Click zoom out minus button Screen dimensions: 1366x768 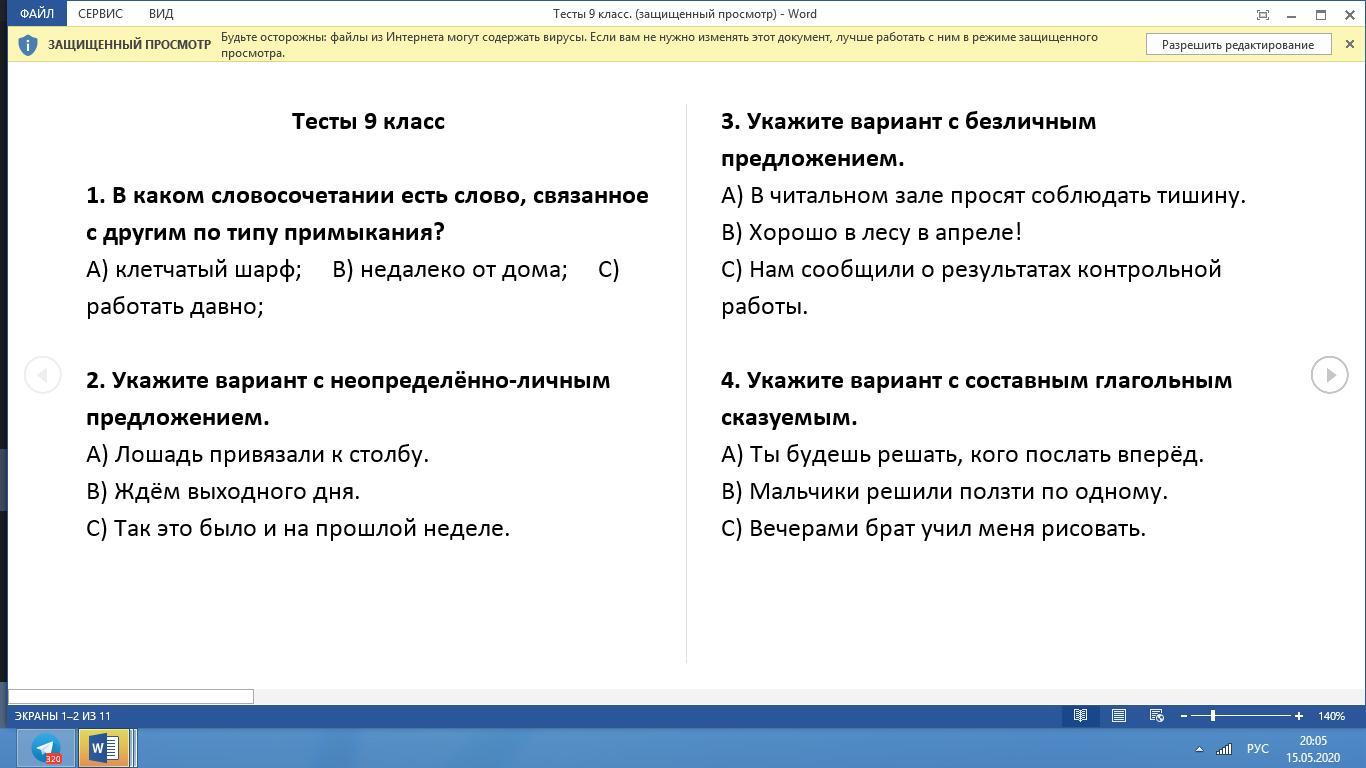1184,716
